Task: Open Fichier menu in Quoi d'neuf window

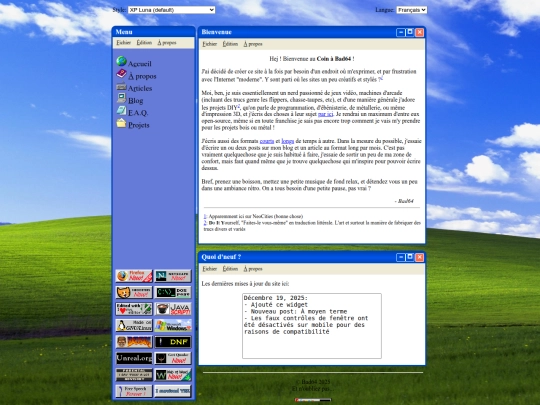Action: tap(209, 269)
